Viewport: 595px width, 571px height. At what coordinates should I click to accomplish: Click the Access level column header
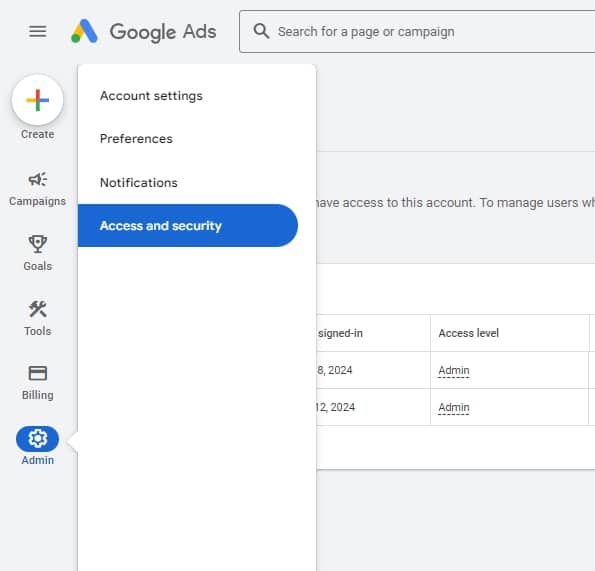(x=468, y=333)
